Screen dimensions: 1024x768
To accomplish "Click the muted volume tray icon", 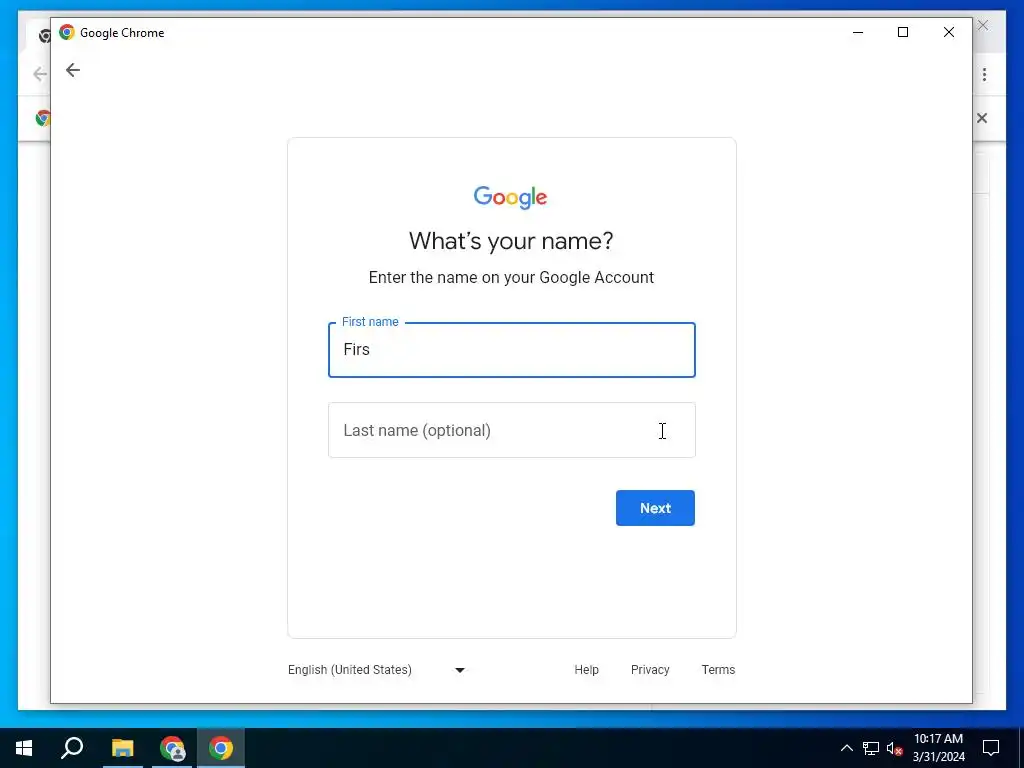I will [895, 748].
